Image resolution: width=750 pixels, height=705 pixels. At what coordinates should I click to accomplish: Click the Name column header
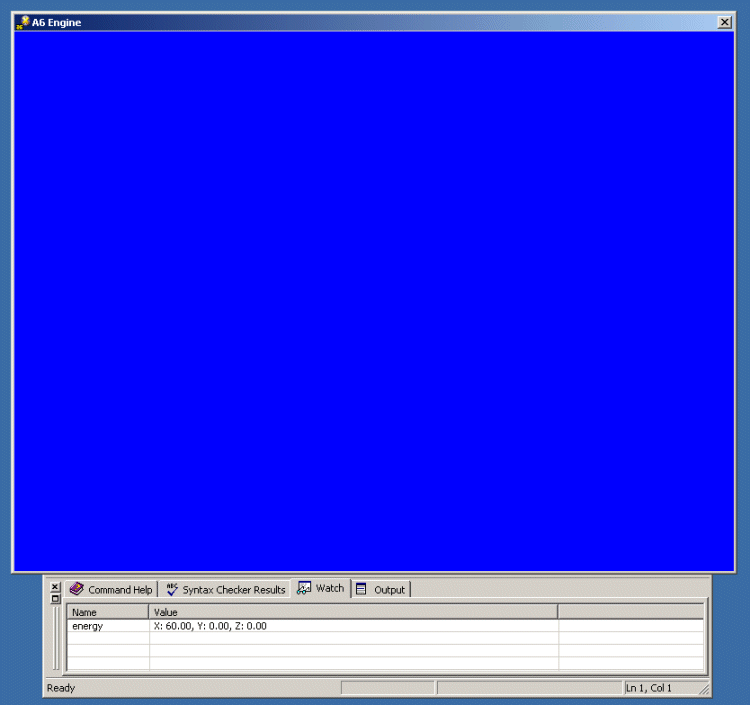tap(108, 611)
